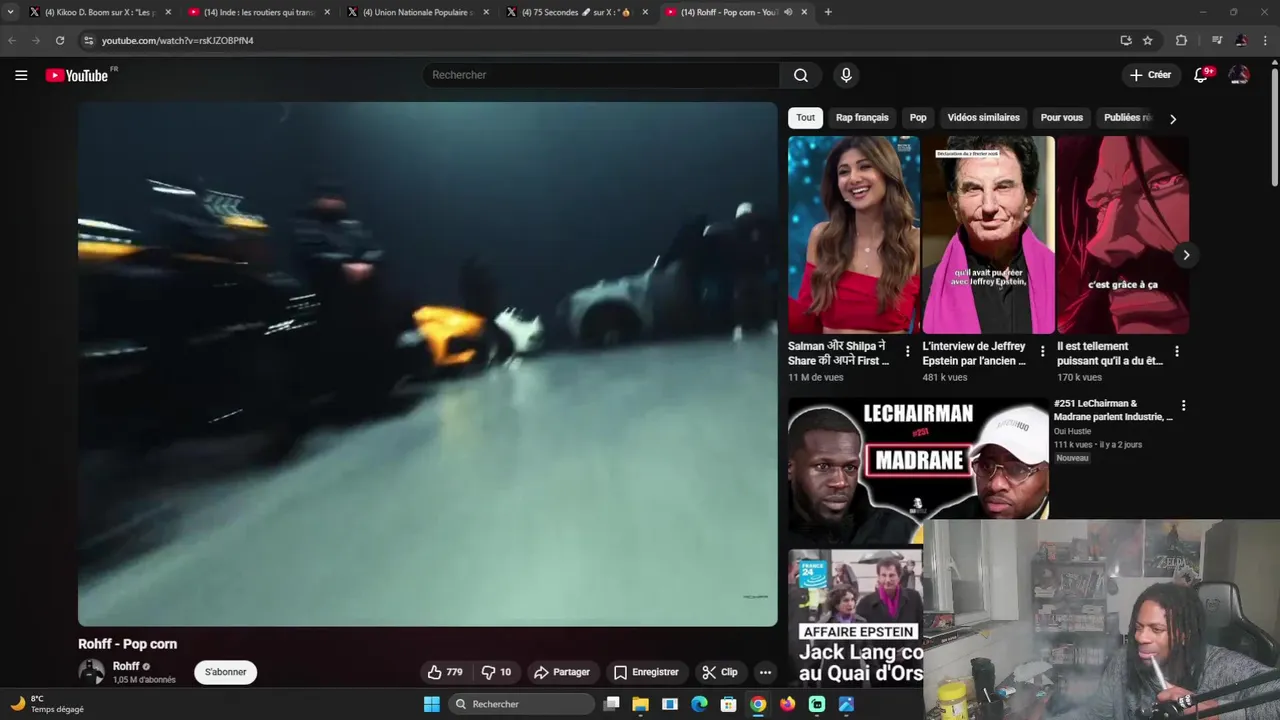Open the Créer menu

click(x=1150, y=75)
